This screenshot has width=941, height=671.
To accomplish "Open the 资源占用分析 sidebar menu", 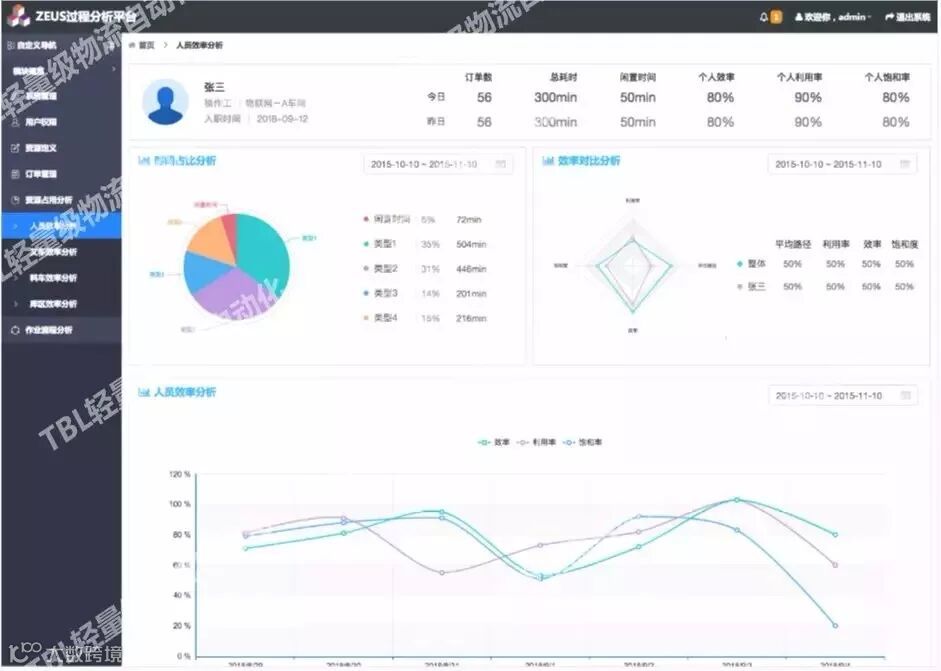I will coord(61,200).
